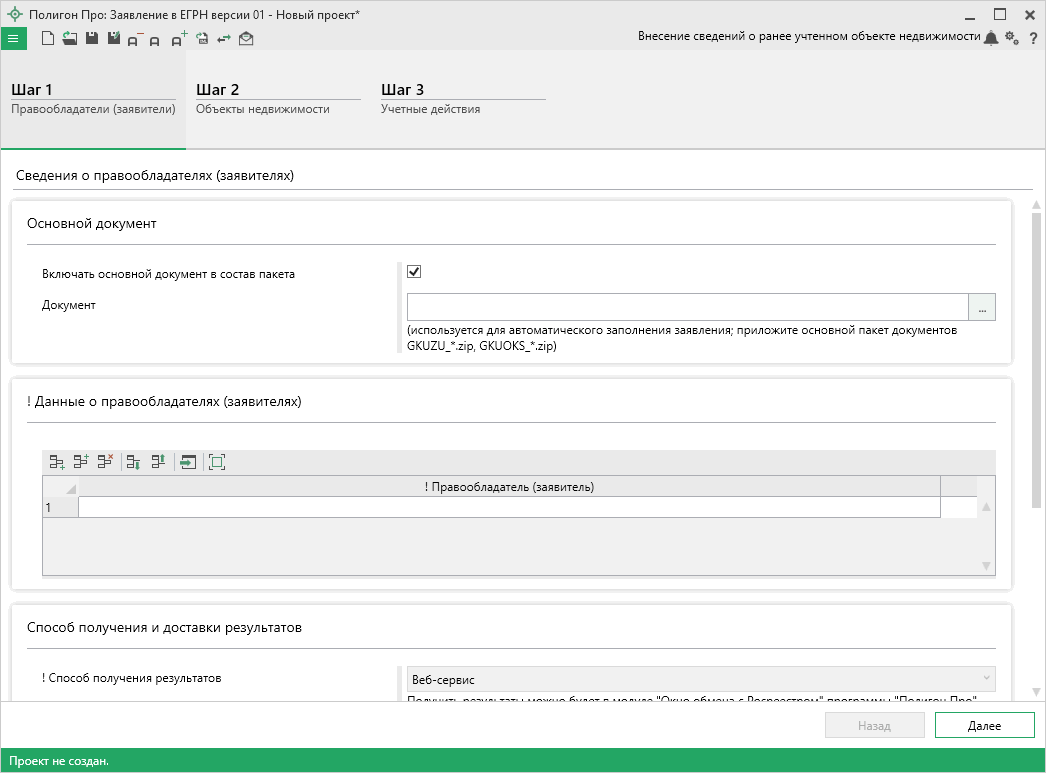
Task: Click the open project folder icon
Action: pyautogui.click(x=69, y=39)
